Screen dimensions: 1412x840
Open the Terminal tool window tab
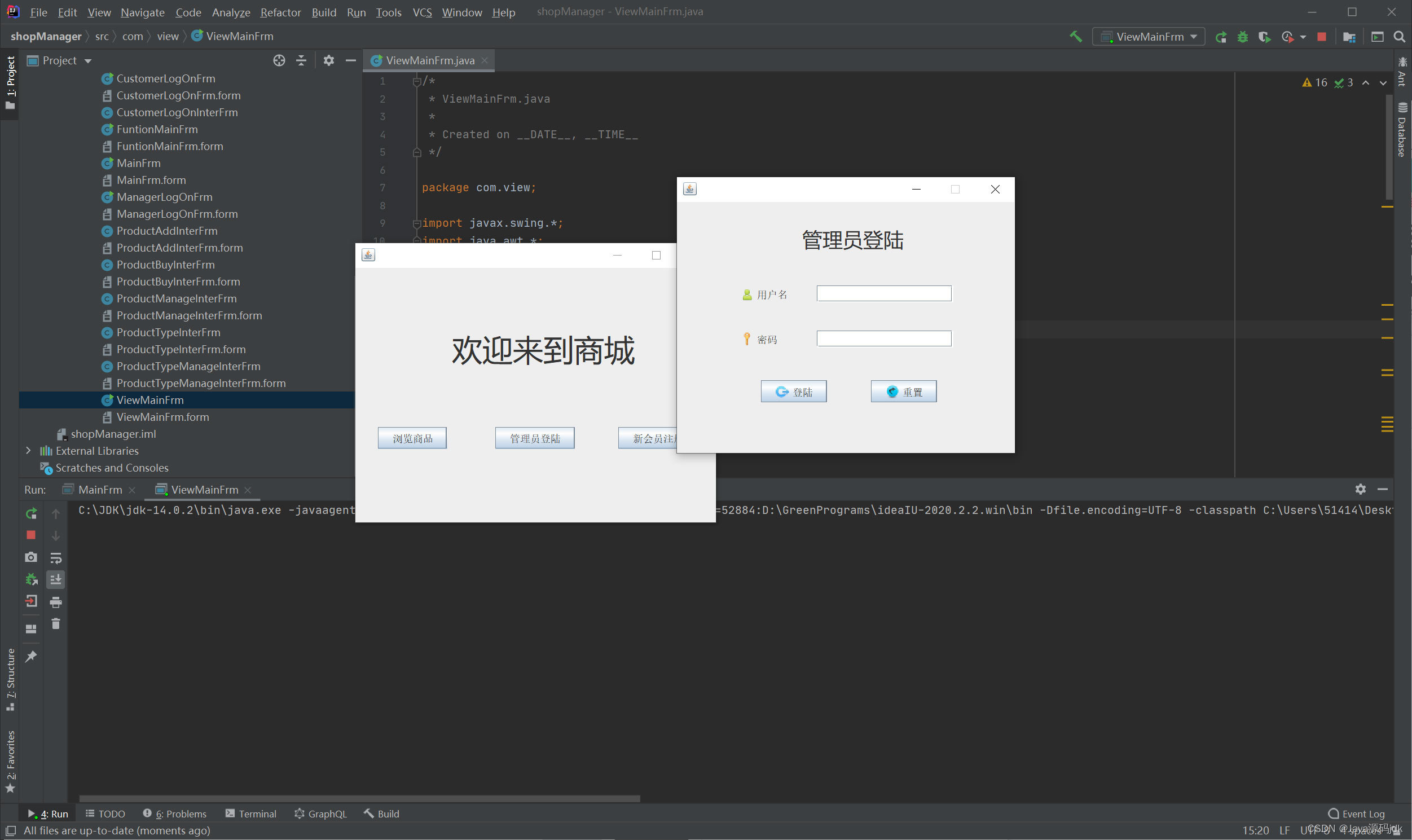point(250,813)
